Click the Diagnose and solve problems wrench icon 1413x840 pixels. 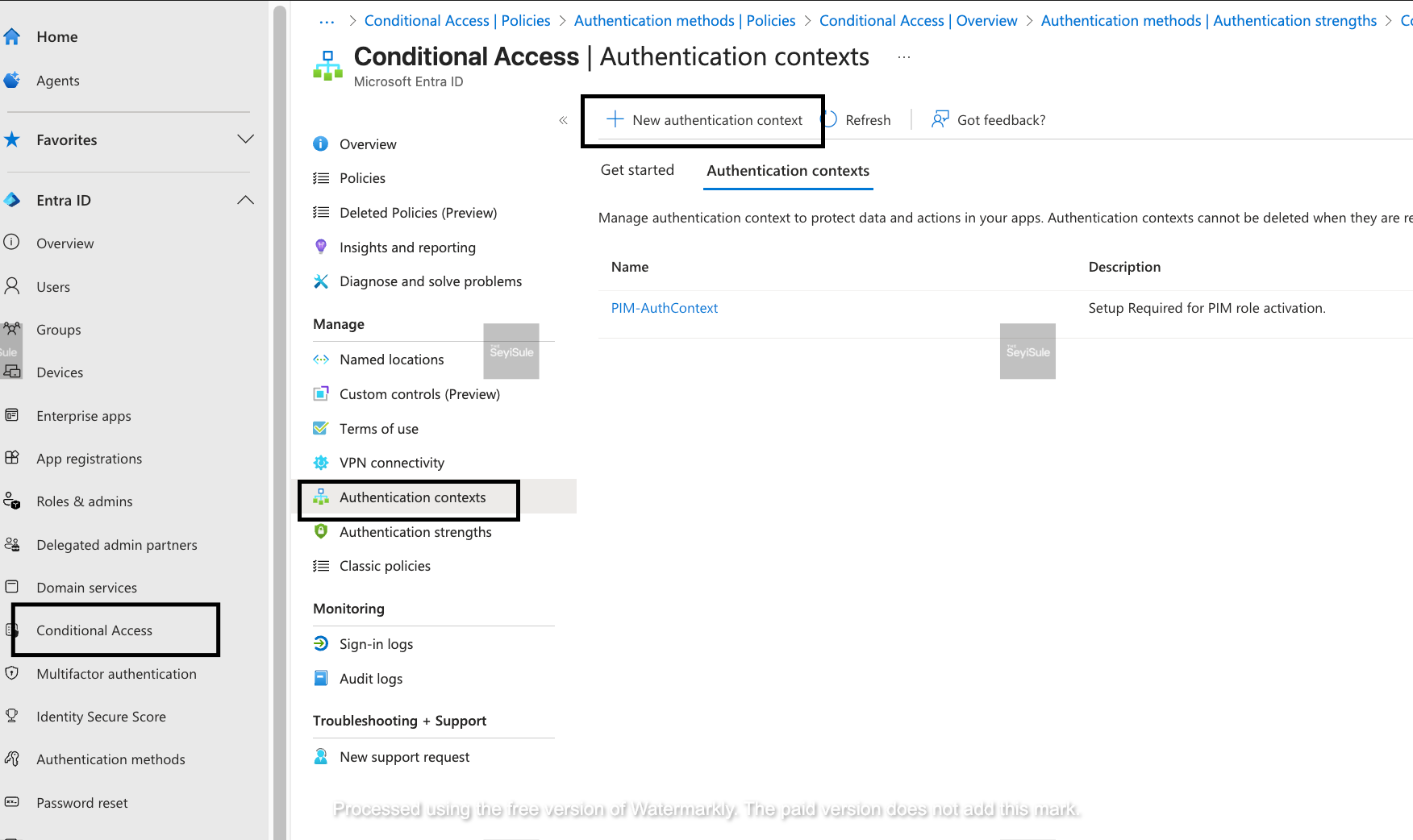320,281
